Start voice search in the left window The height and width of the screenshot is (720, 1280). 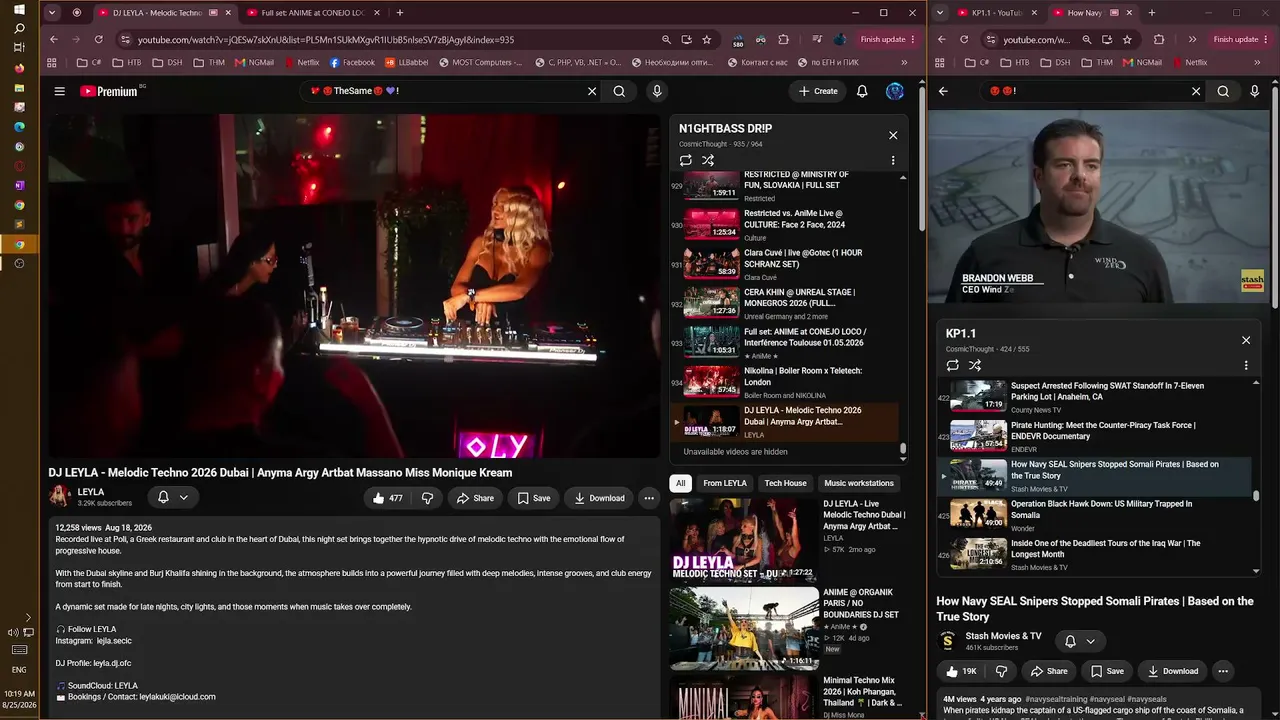click(x=657, y=91)
